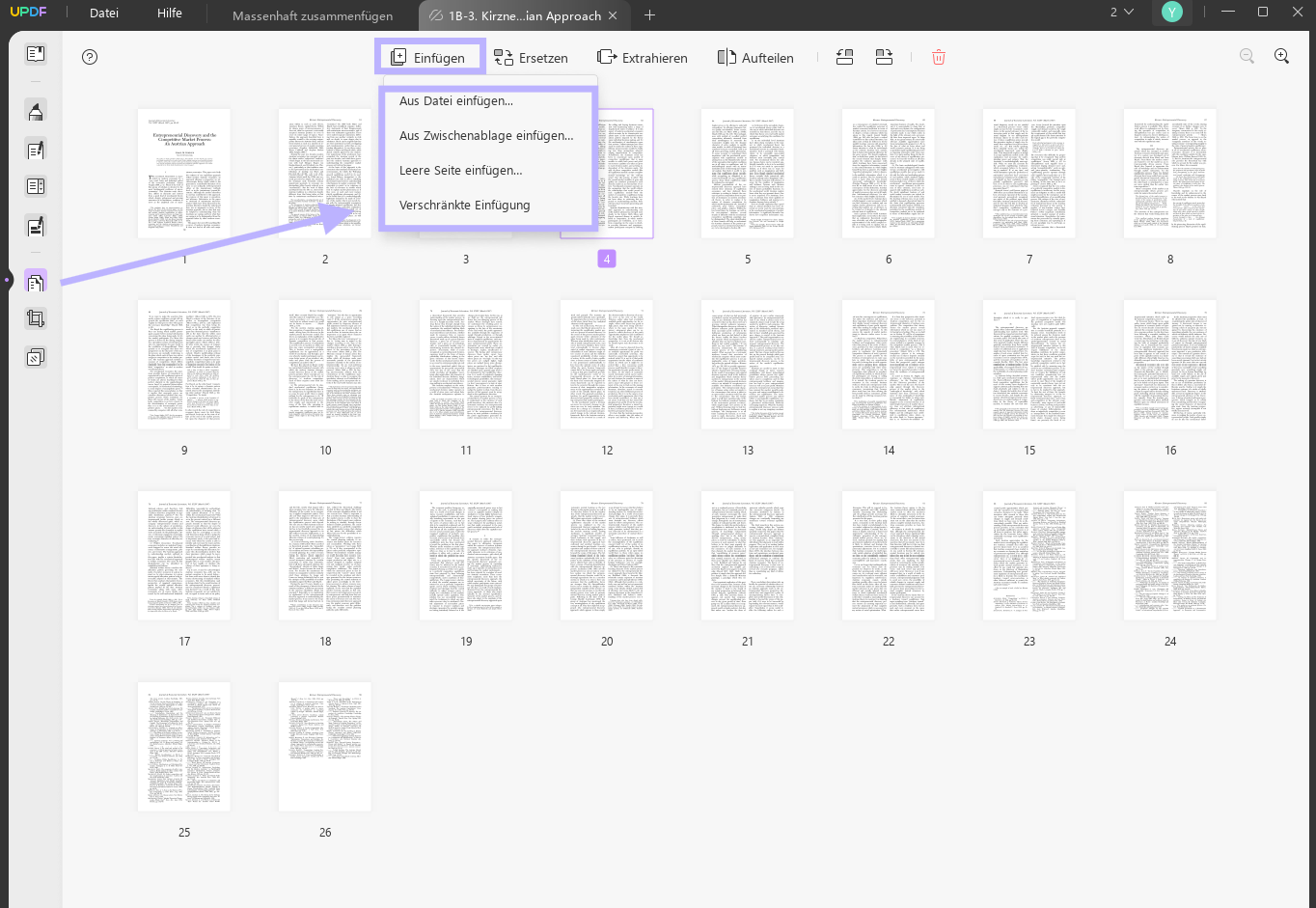Screen dimensions: 1316x908
Task: Switch to the 1B-3. Kirzne...ian Approach tab
Action: pos(525,15)
